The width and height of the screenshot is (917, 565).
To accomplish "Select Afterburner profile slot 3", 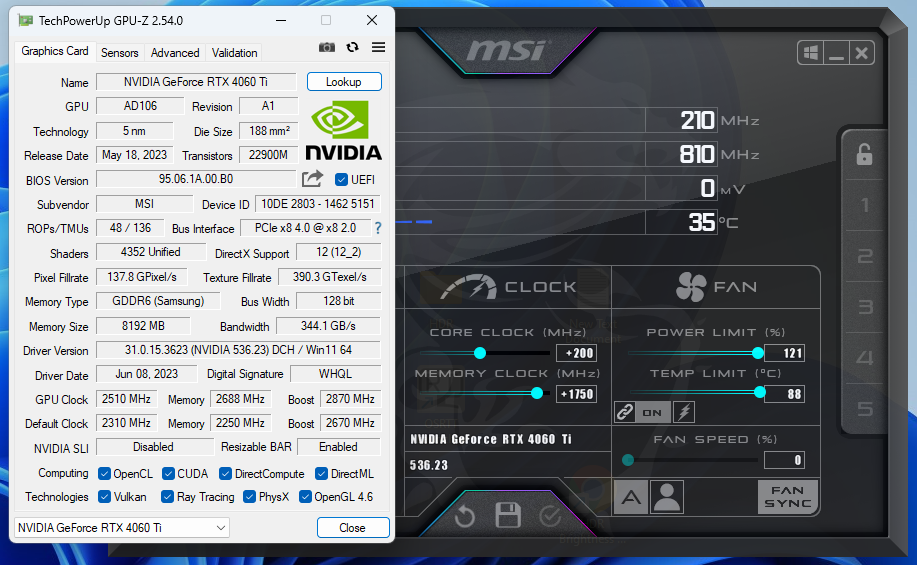I will click(864, 307).
